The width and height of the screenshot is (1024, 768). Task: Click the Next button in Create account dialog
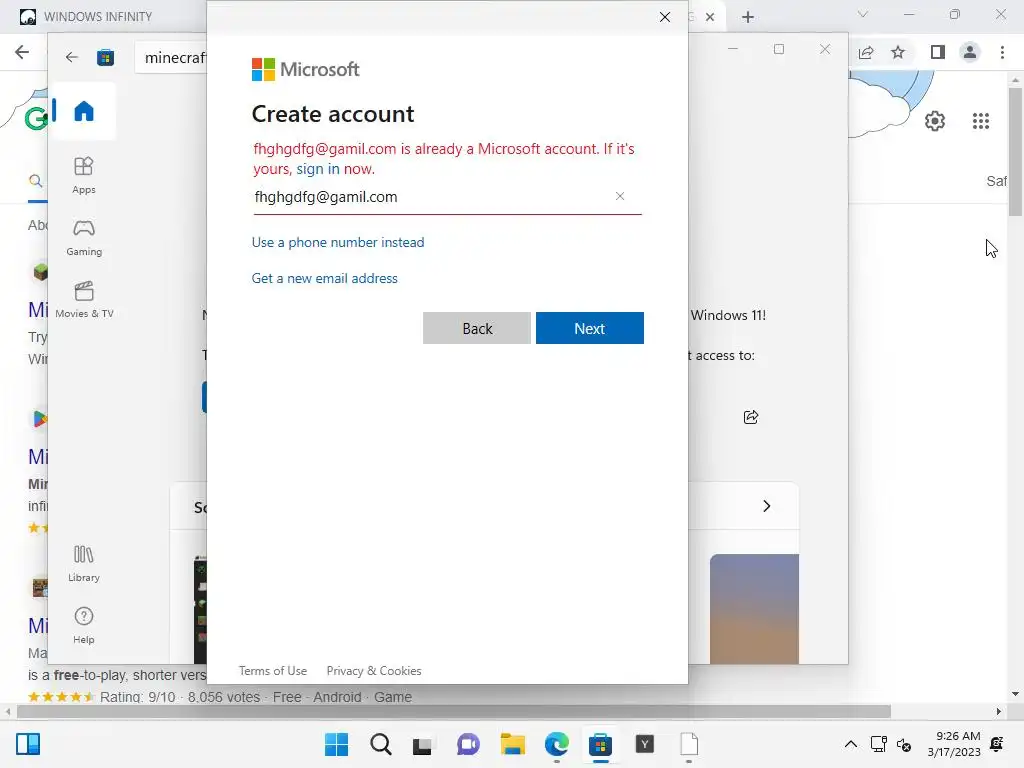pyautogui.click(x=590, y=328)
